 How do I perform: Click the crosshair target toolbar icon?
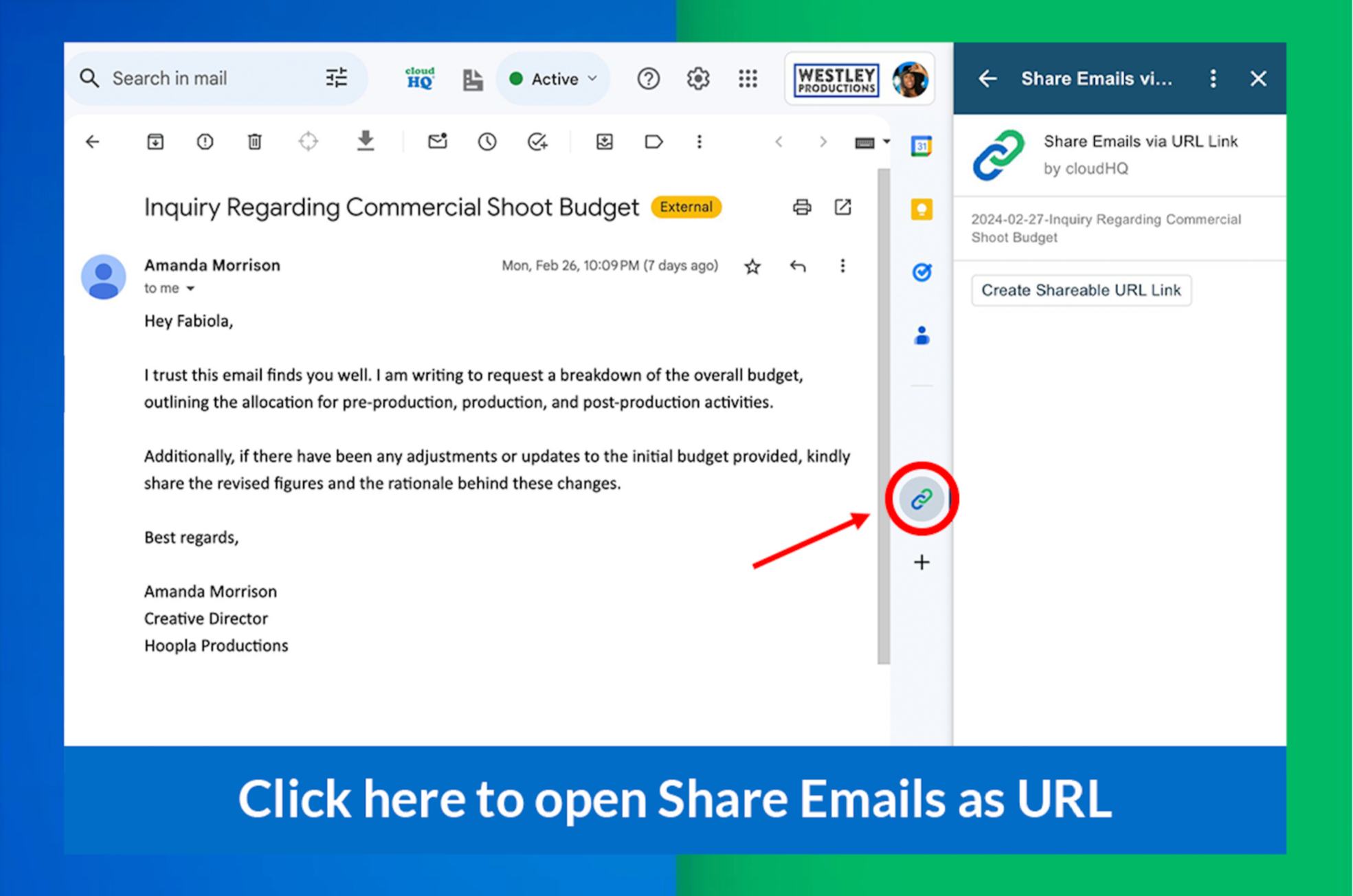309,142
